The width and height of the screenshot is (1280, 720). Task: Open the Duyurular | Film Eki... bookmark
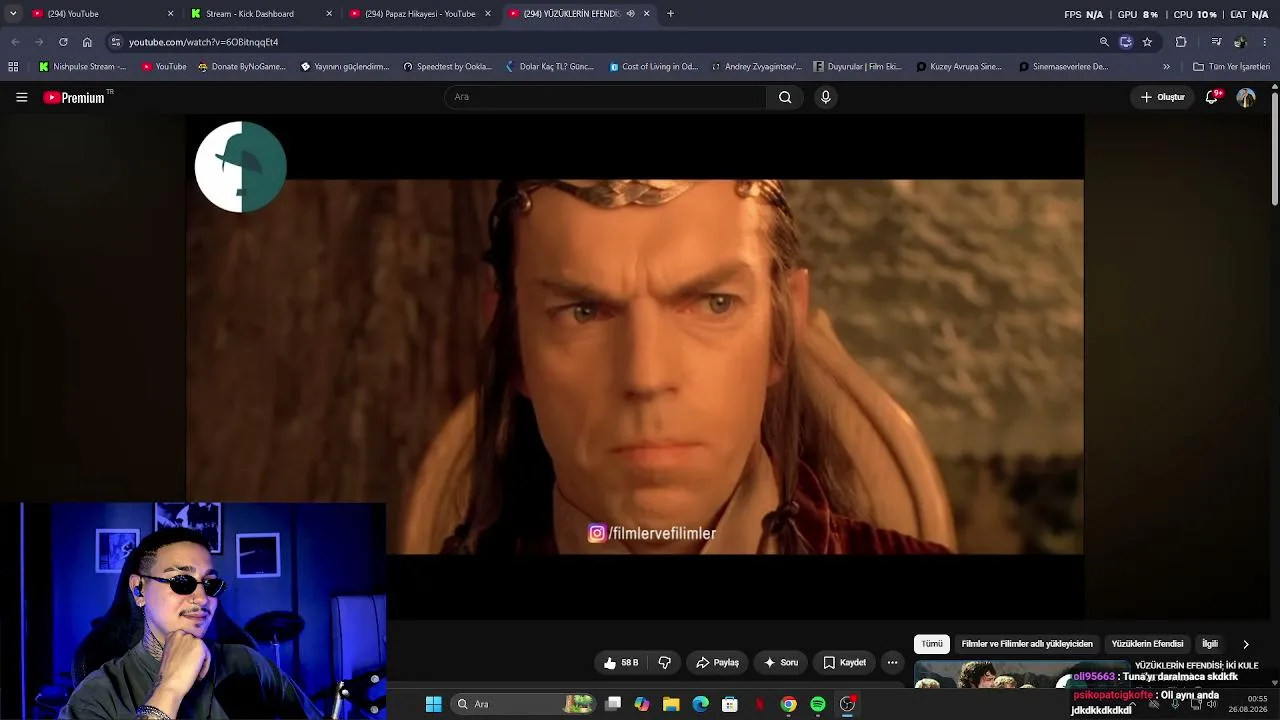[858, 67]
